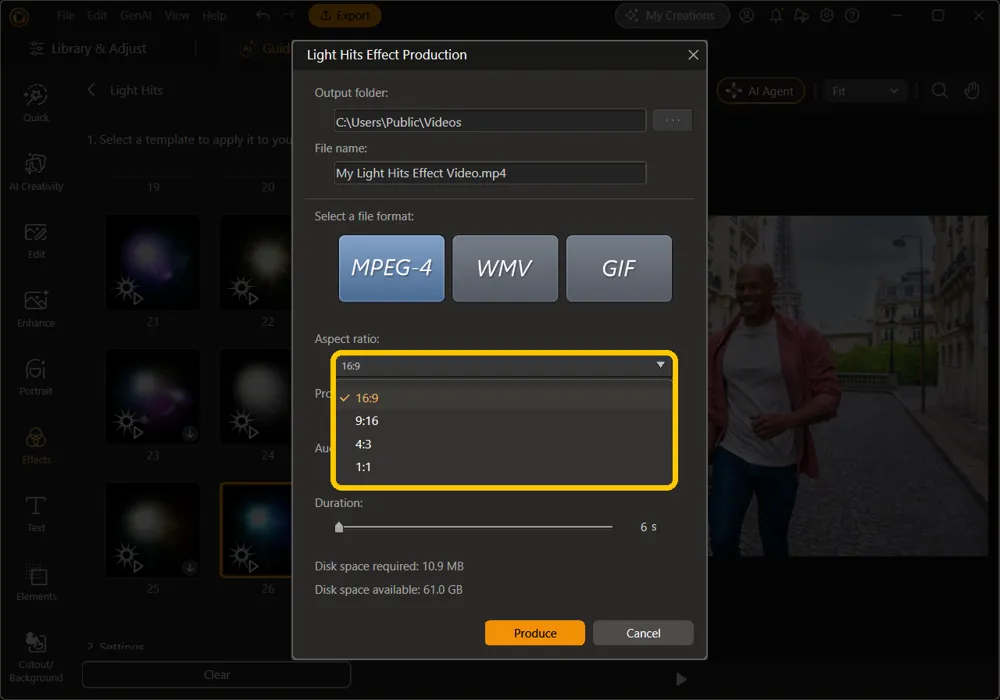Open the Quick tools panel
Viewport: 1000px width, 700px height.
coord(36,103)
